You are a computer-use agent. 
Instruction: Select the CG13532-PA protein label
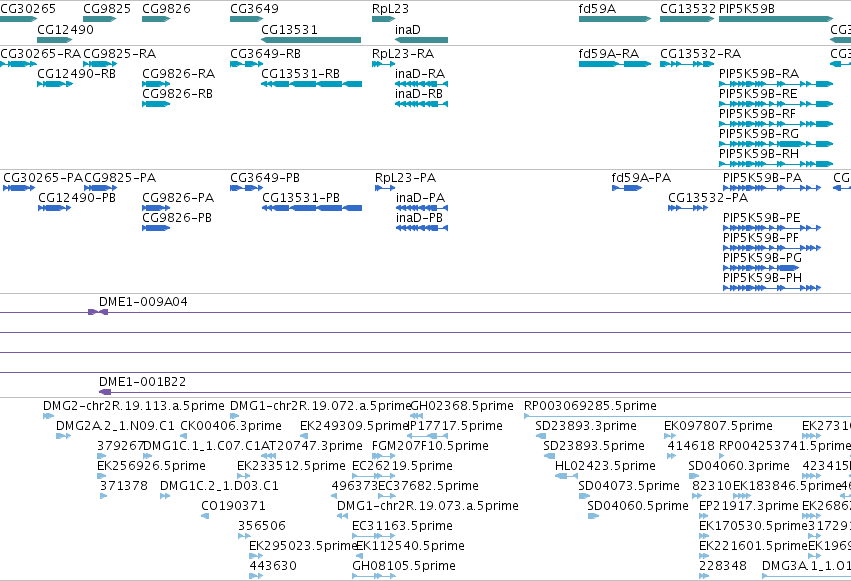tap(708, 197)
